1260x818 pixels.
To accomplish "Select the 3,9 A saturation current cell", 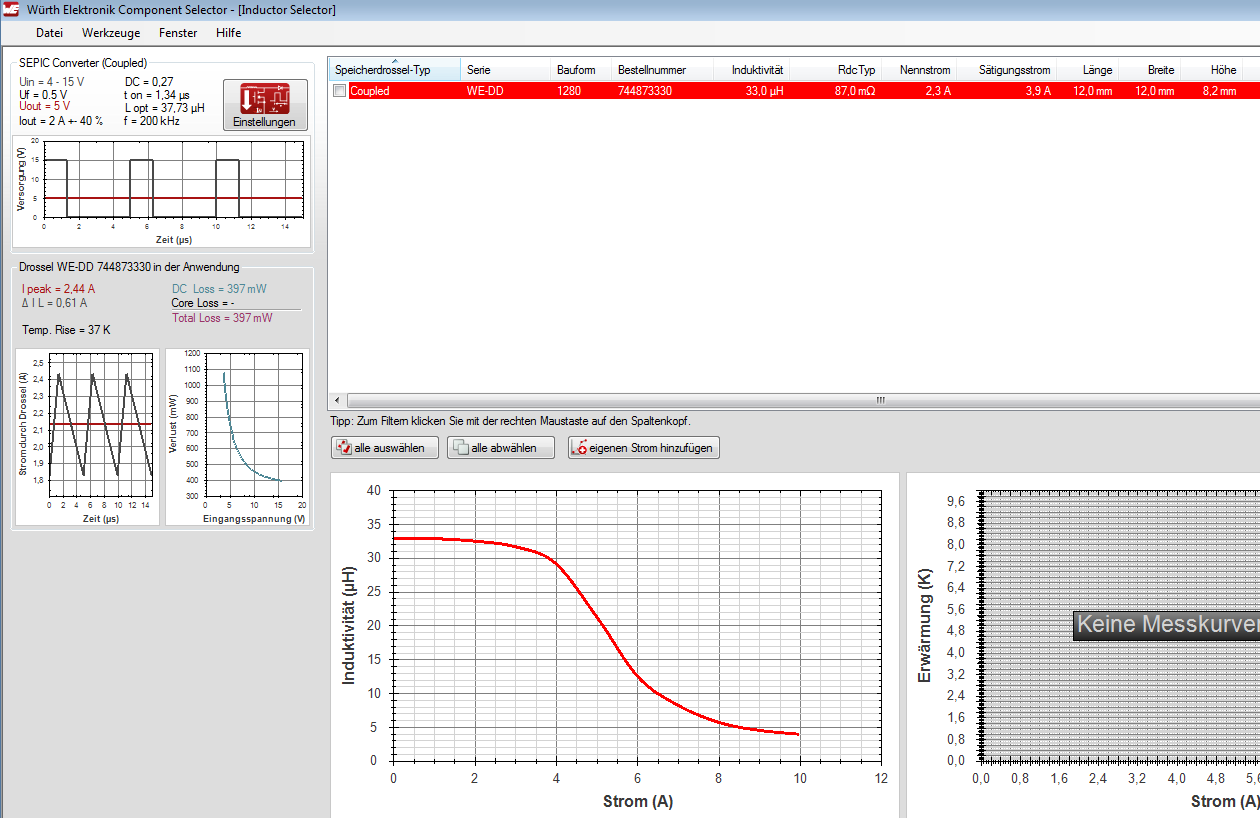I will pos(1038,91).
